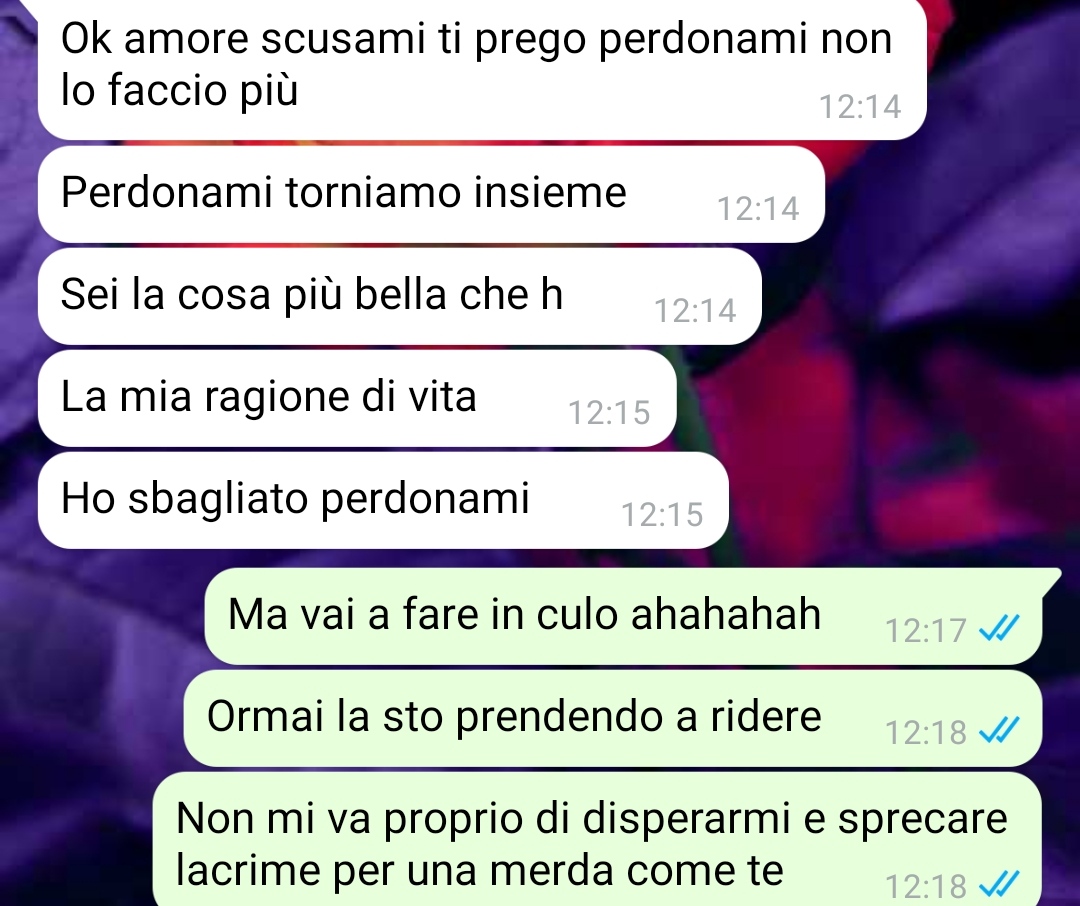Select the 'Ho sbagliato perdonami' bubble

tap(383, 500)
